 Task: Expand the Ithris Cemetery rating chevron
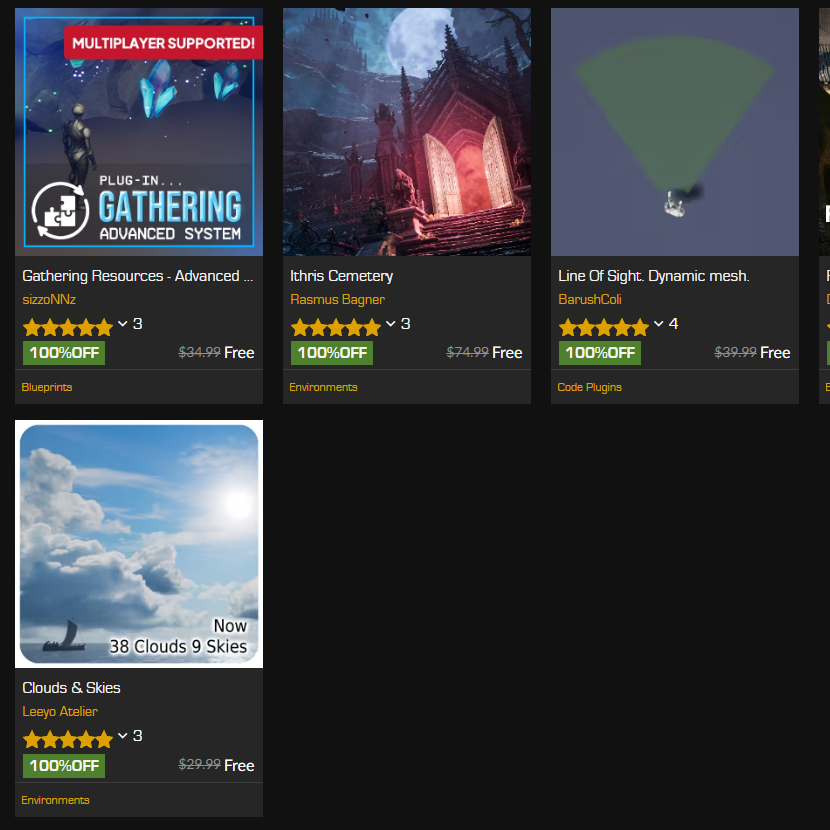[x=391, y=324]
